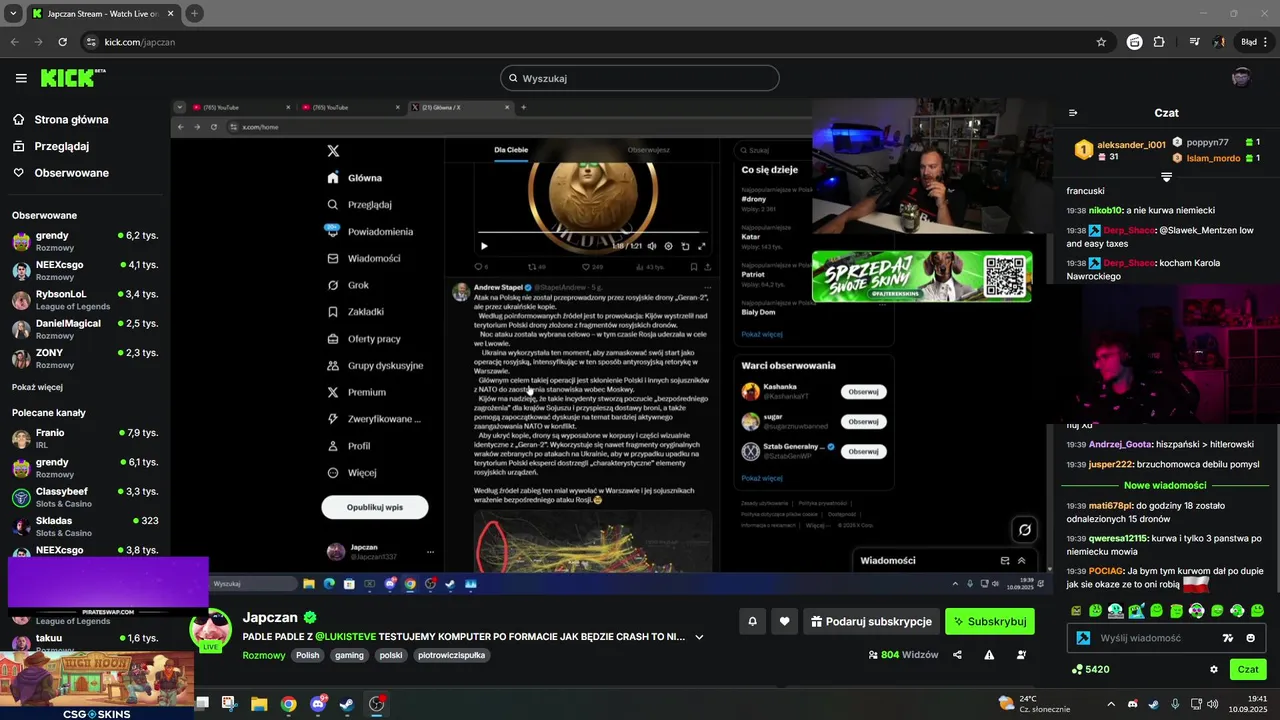Send message with green Czat button
This screenshot has width=1280, height=720.
click(1248, 669)
